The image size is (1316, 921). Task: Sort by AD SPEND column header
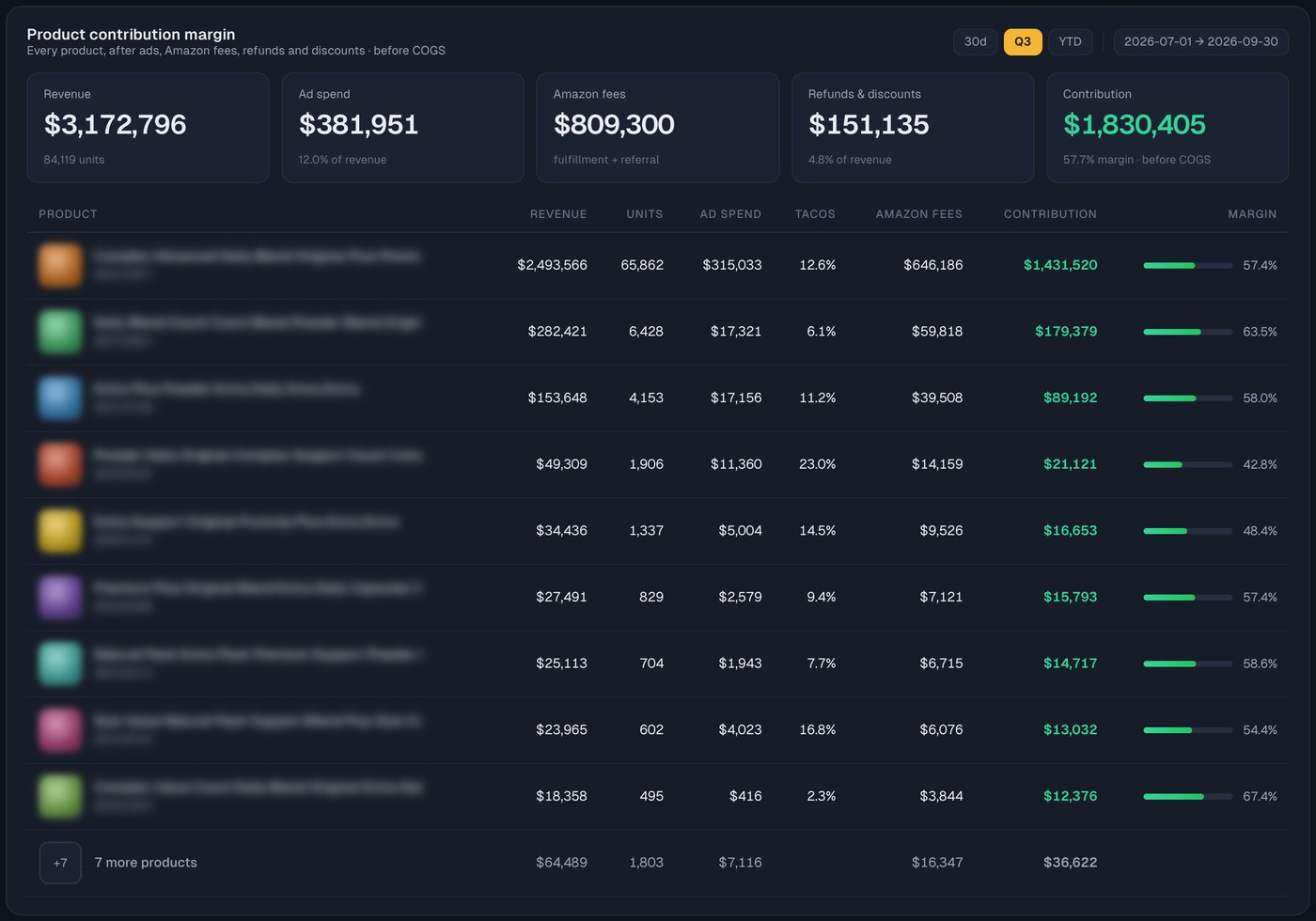[730, 214]
